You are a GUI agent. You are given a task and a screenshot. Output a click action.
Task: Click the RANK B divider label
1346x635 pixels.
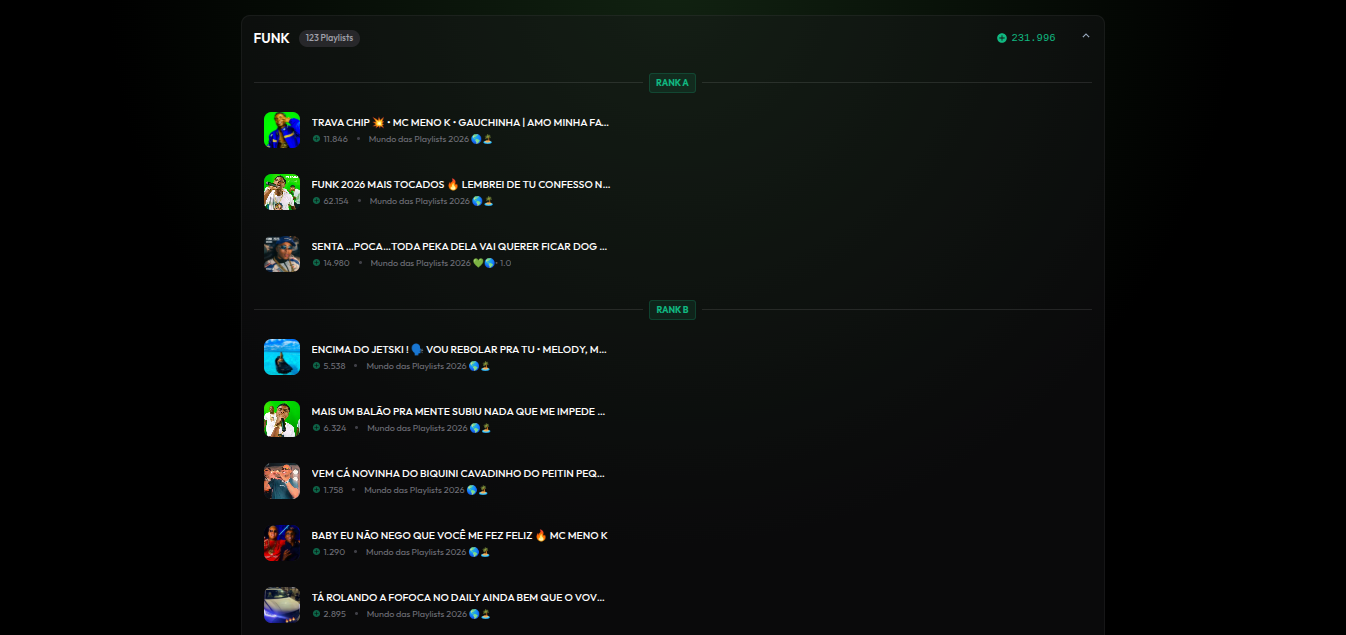[672, 310]
